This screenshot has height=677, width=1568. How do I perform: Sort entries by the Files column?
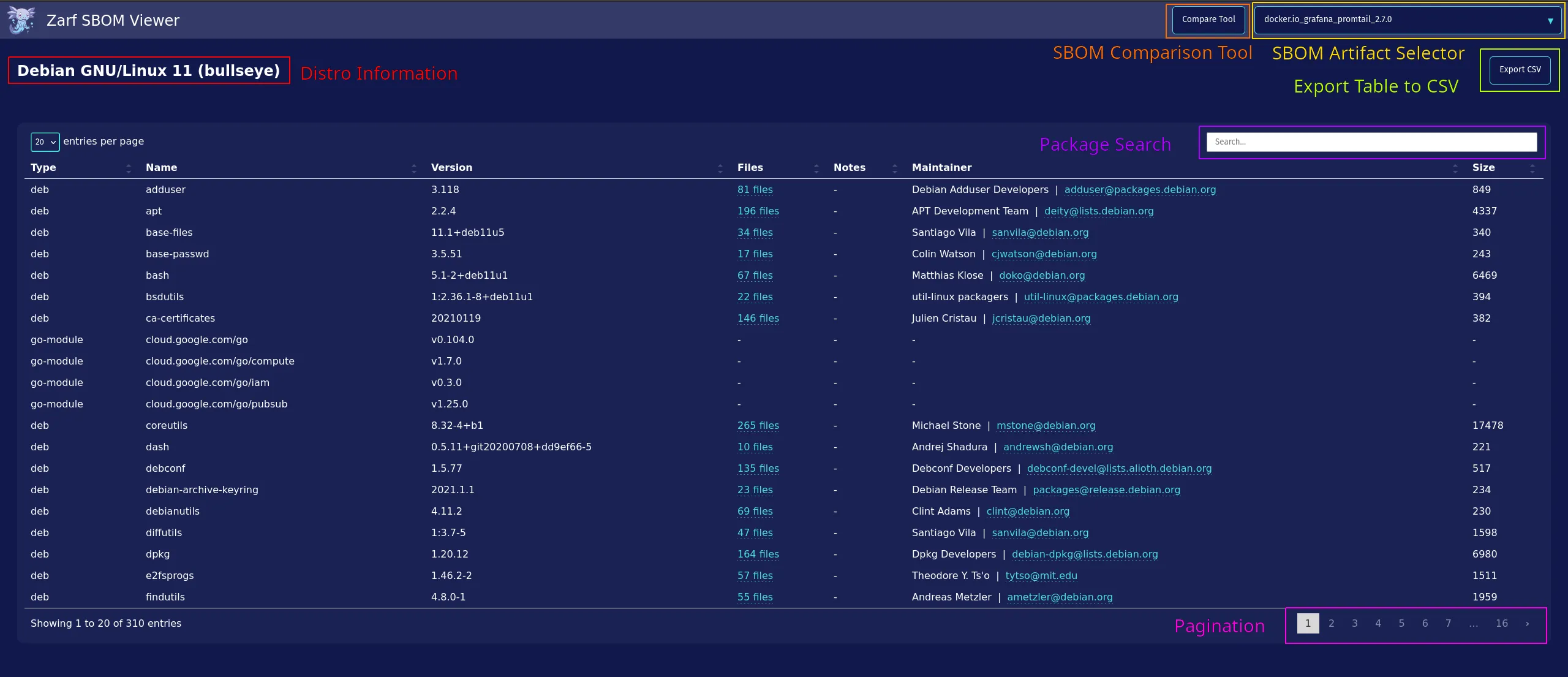[816, 168]
